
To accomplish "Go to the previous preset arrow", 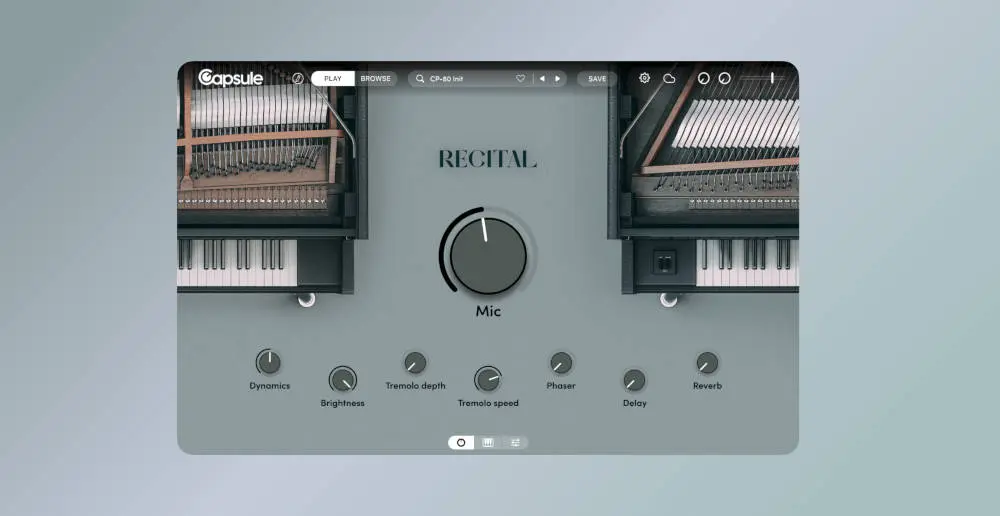I will (542, 78).
